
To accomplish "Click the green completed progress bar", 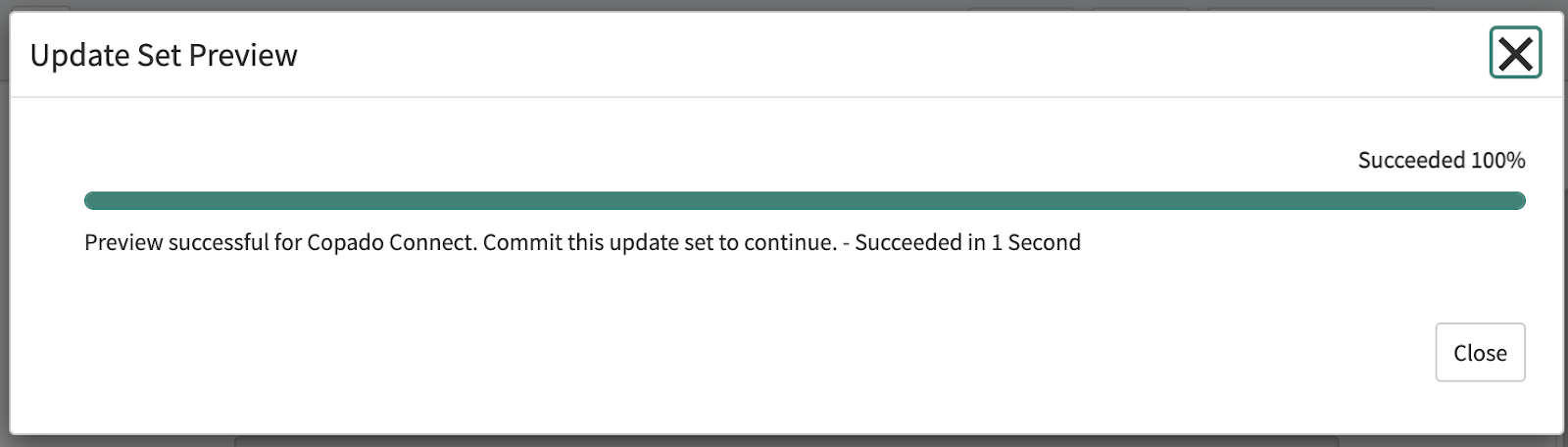I will pos(805,201).
